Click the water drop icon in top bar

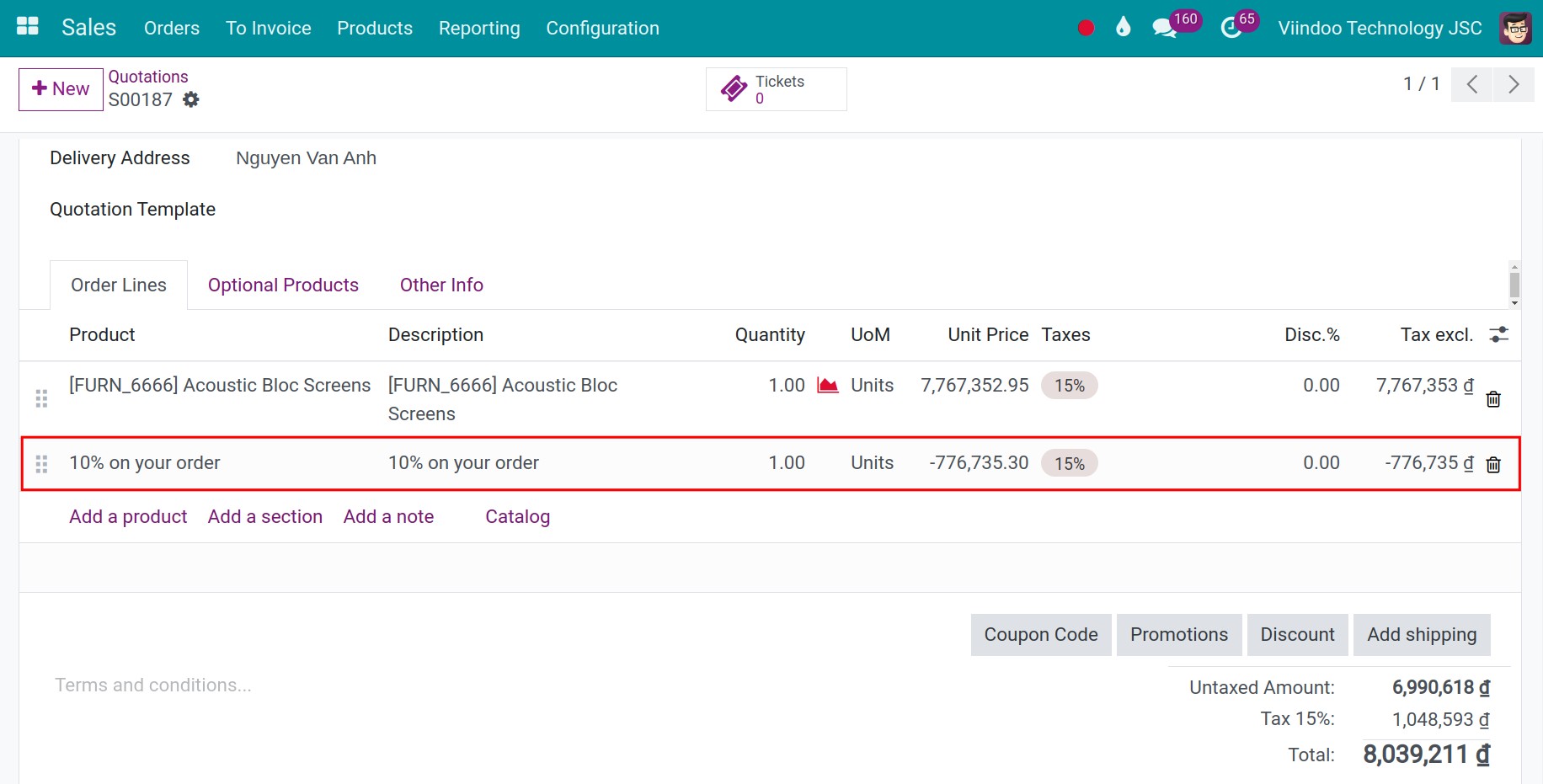point(1123,27)
